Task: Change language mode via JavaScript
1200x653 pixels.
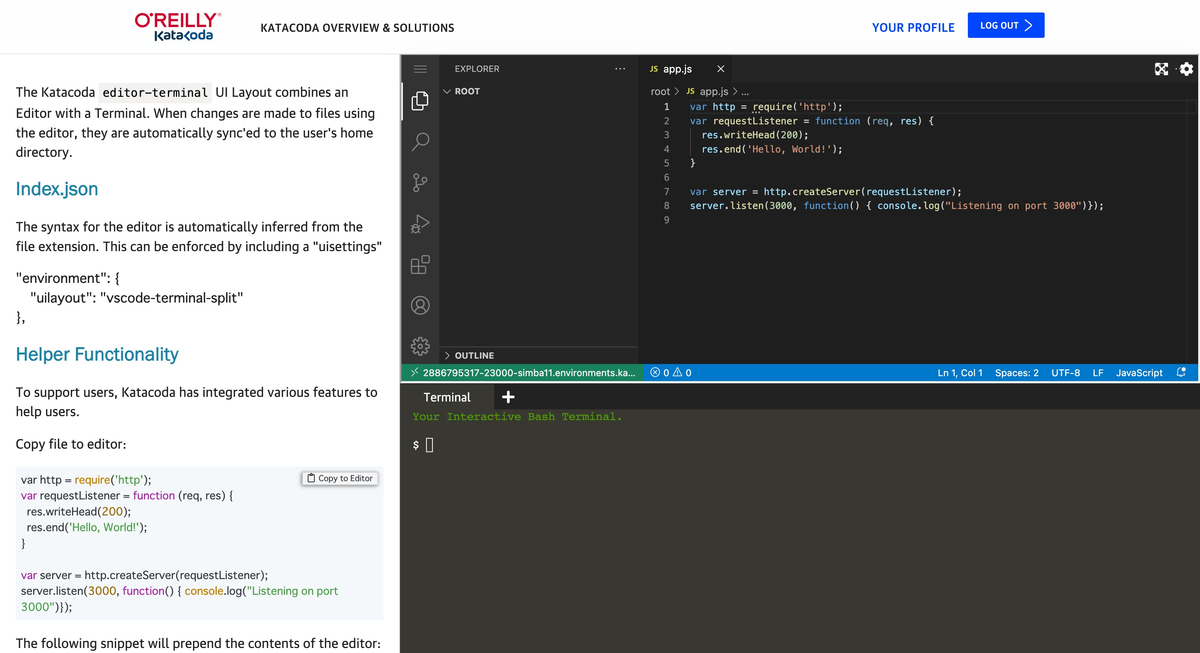Action: click(1139, 373)
